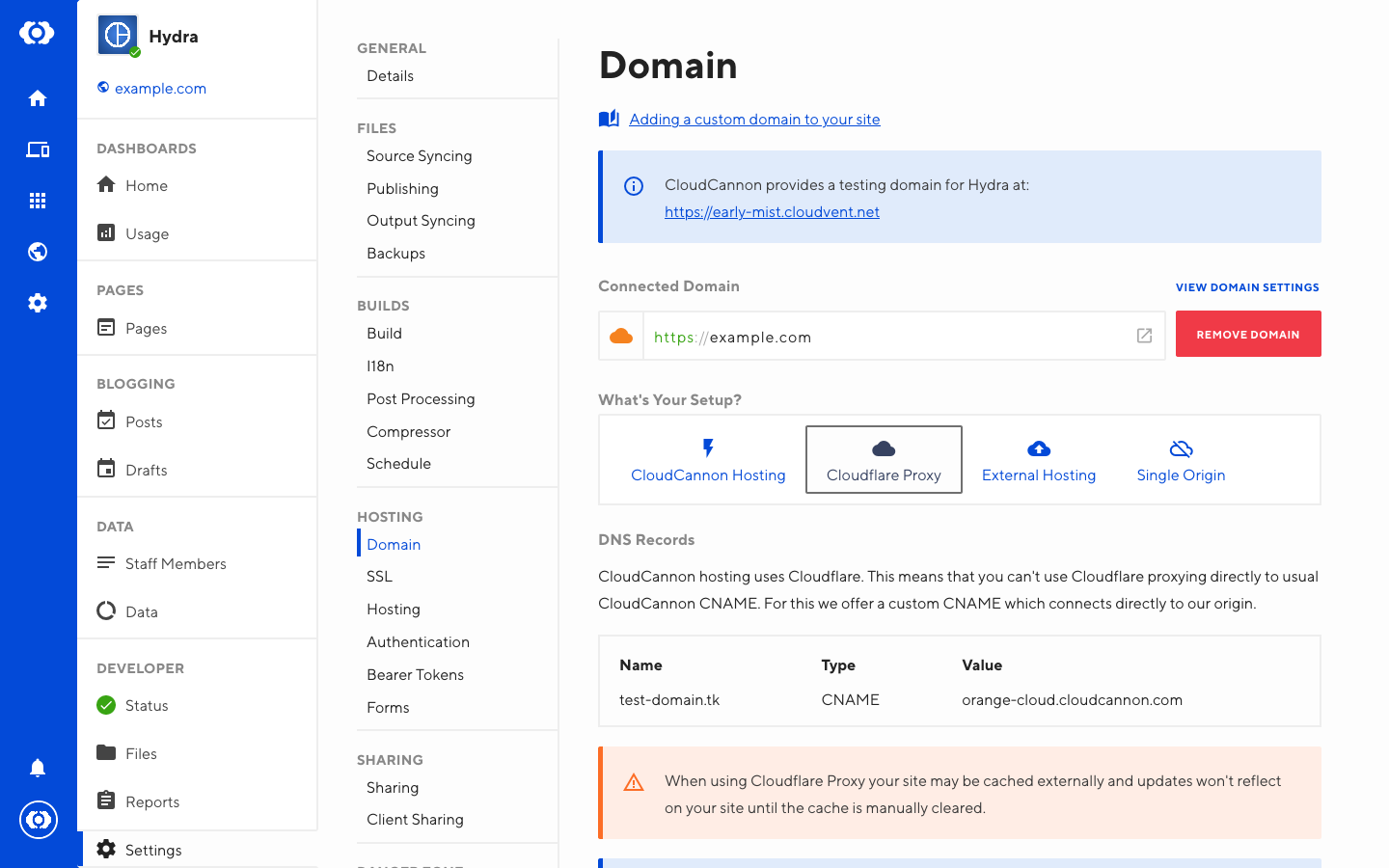1389x868 pixels.
Task: Open the devices icon in the blue rail
Action: [38, 149]
